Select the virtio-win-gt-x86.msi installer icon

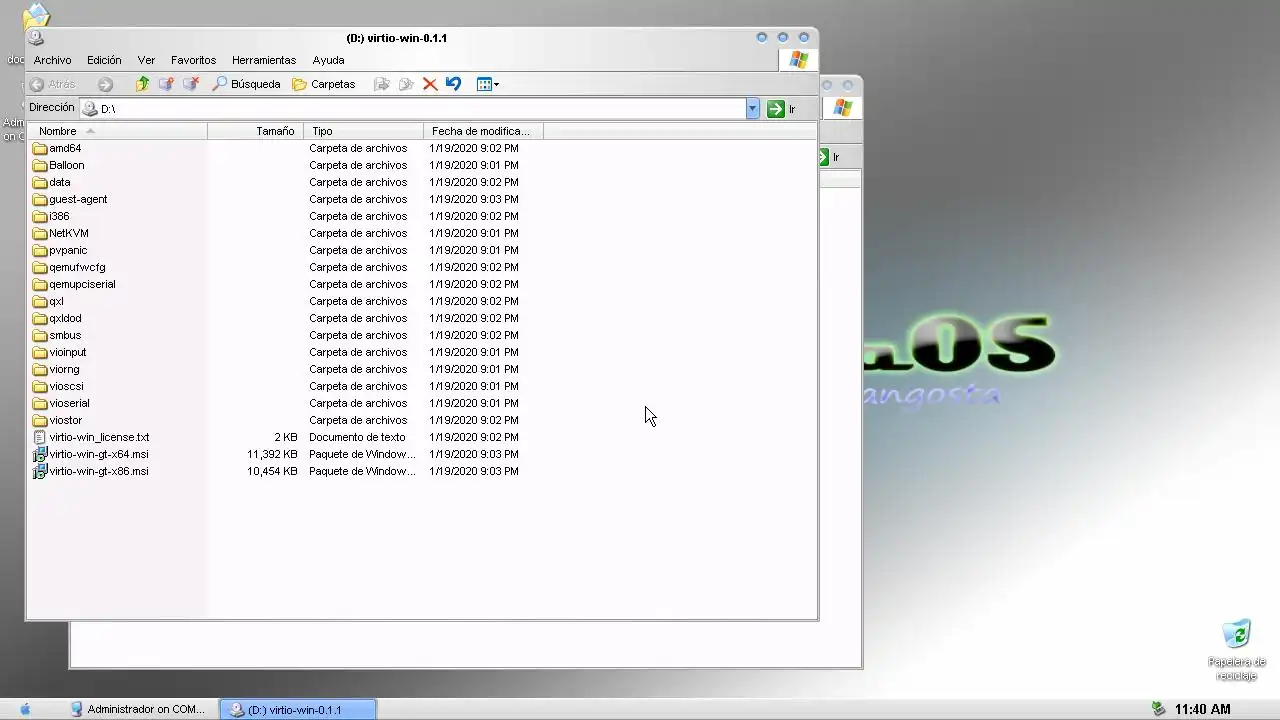click(x=40, y=471)
